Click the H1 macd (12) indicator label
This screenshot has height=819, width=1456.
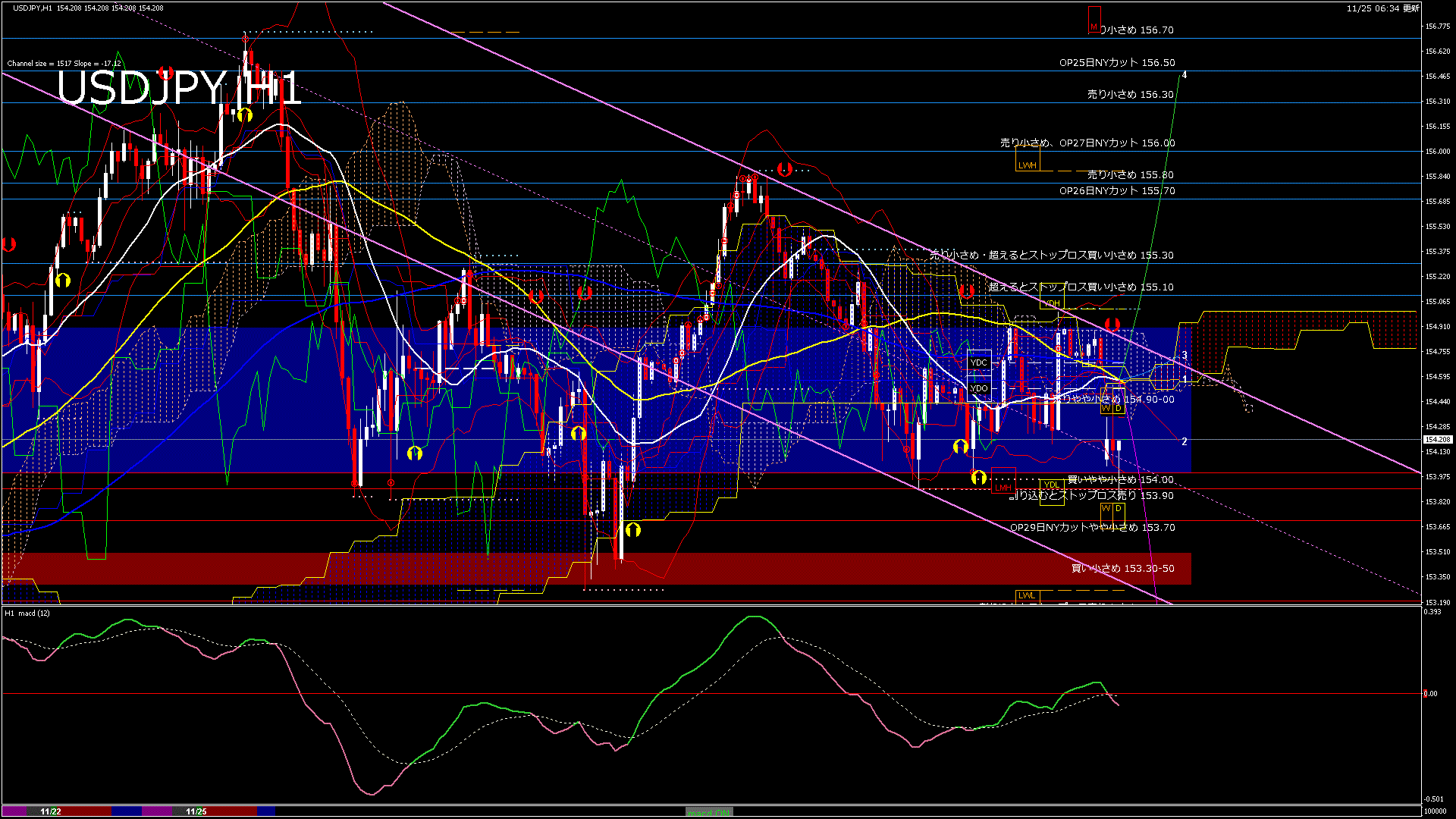pos(27,613)
